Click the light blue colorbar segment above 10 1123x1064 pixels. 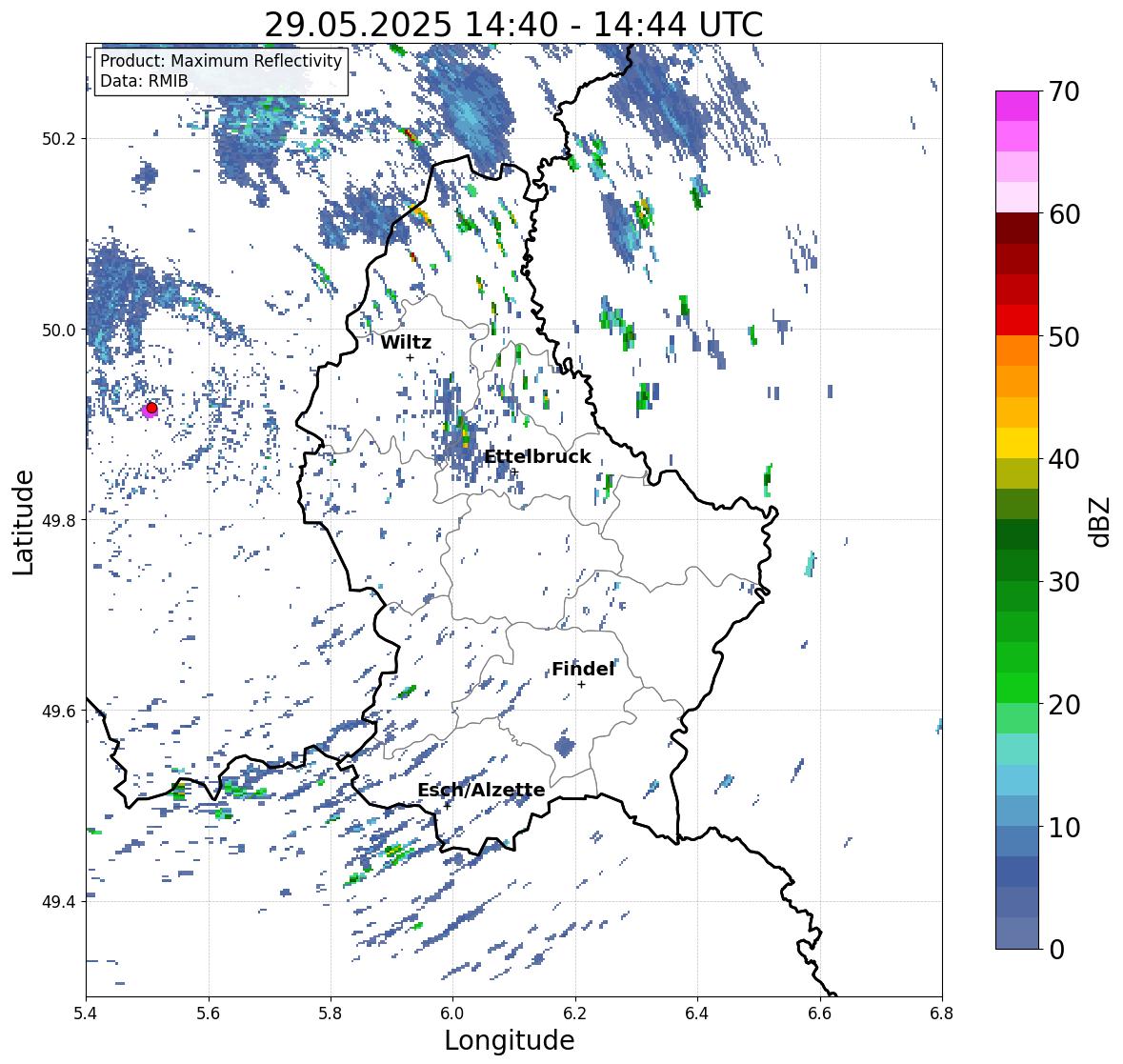(1017, 810)
